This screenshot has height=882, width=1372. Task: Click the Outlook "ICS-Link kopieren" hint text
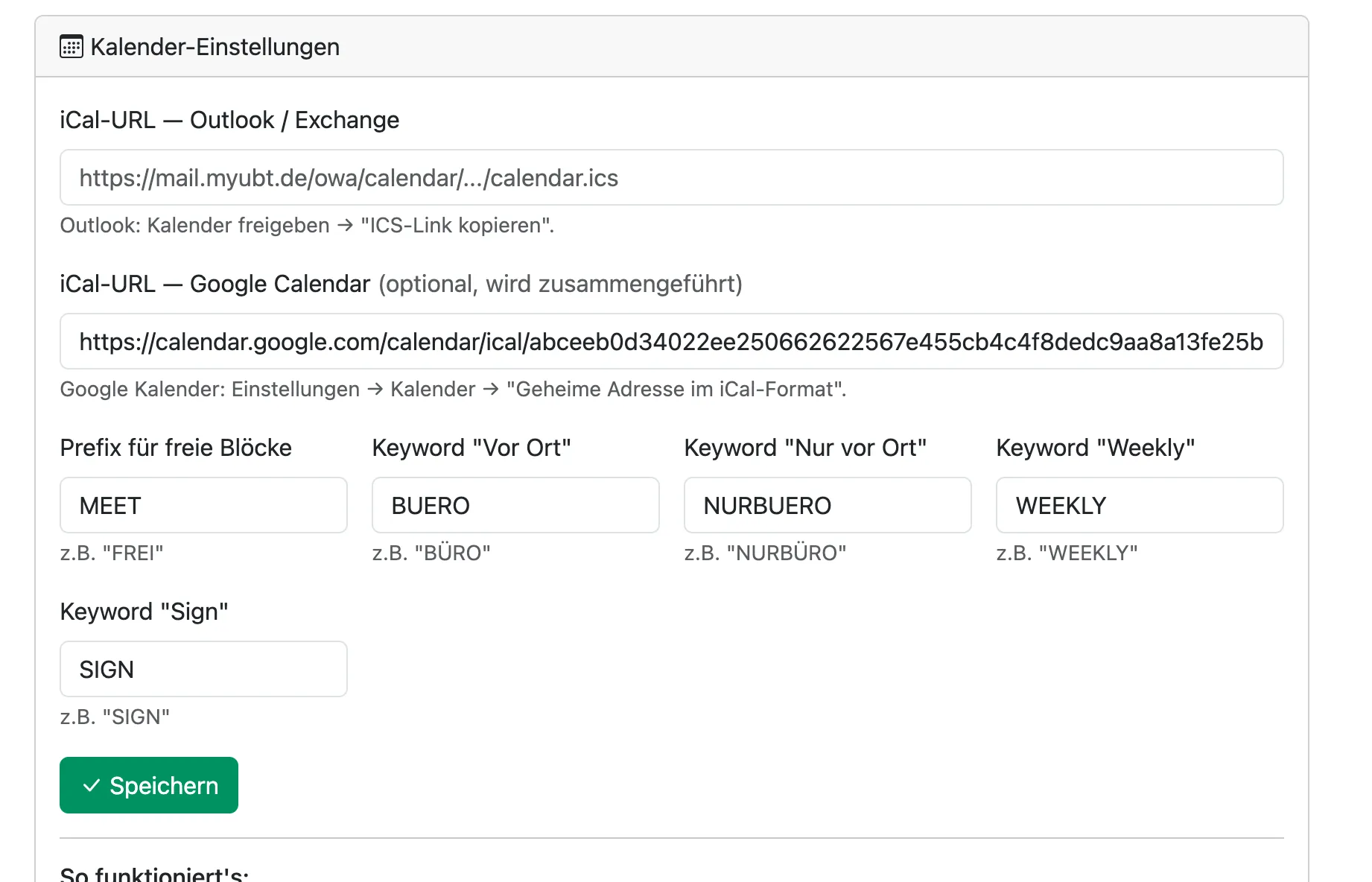click(307, 225)
